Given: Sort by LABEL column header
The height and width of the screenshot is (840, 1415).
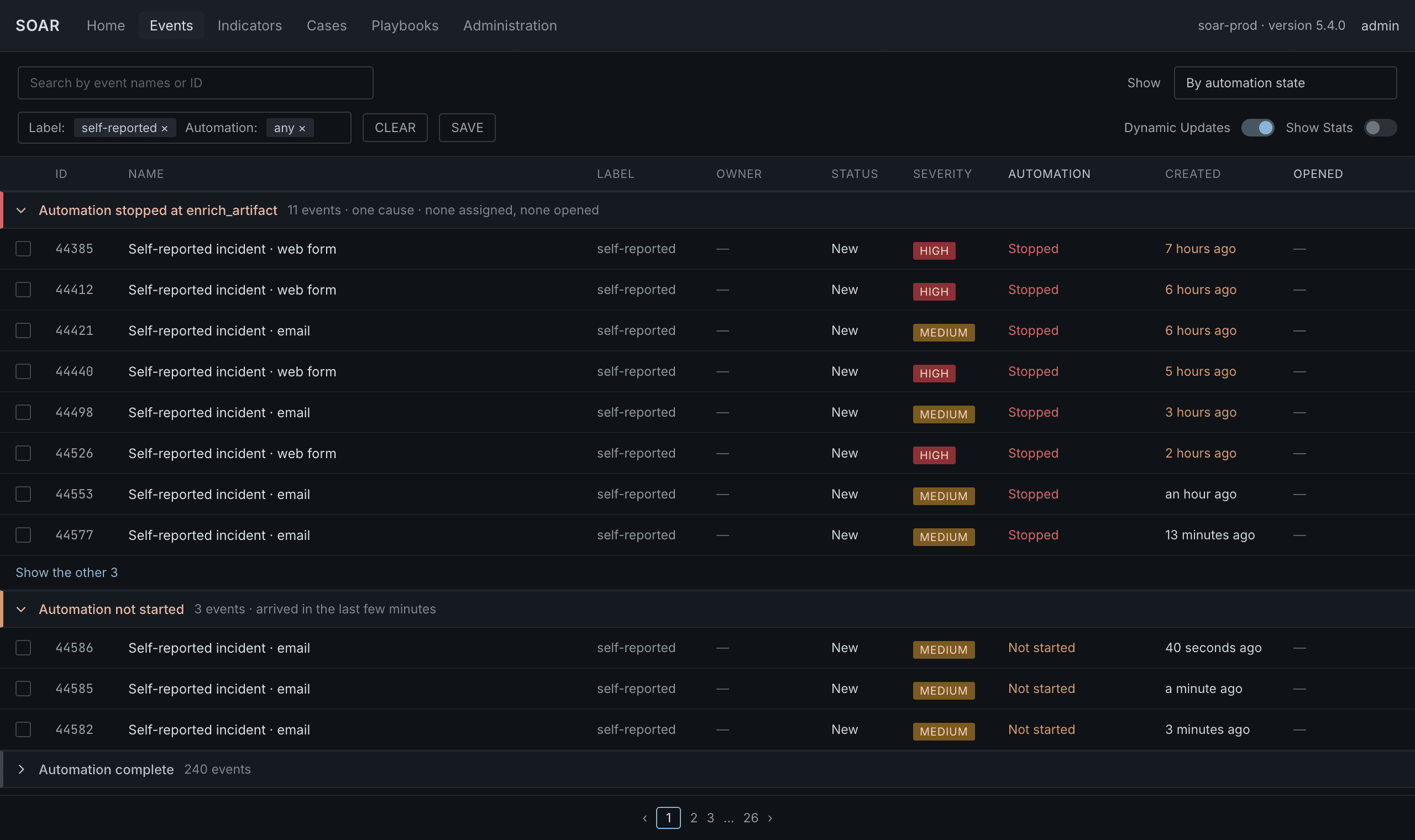Looking at the screenshot, I should coord(615,174).
